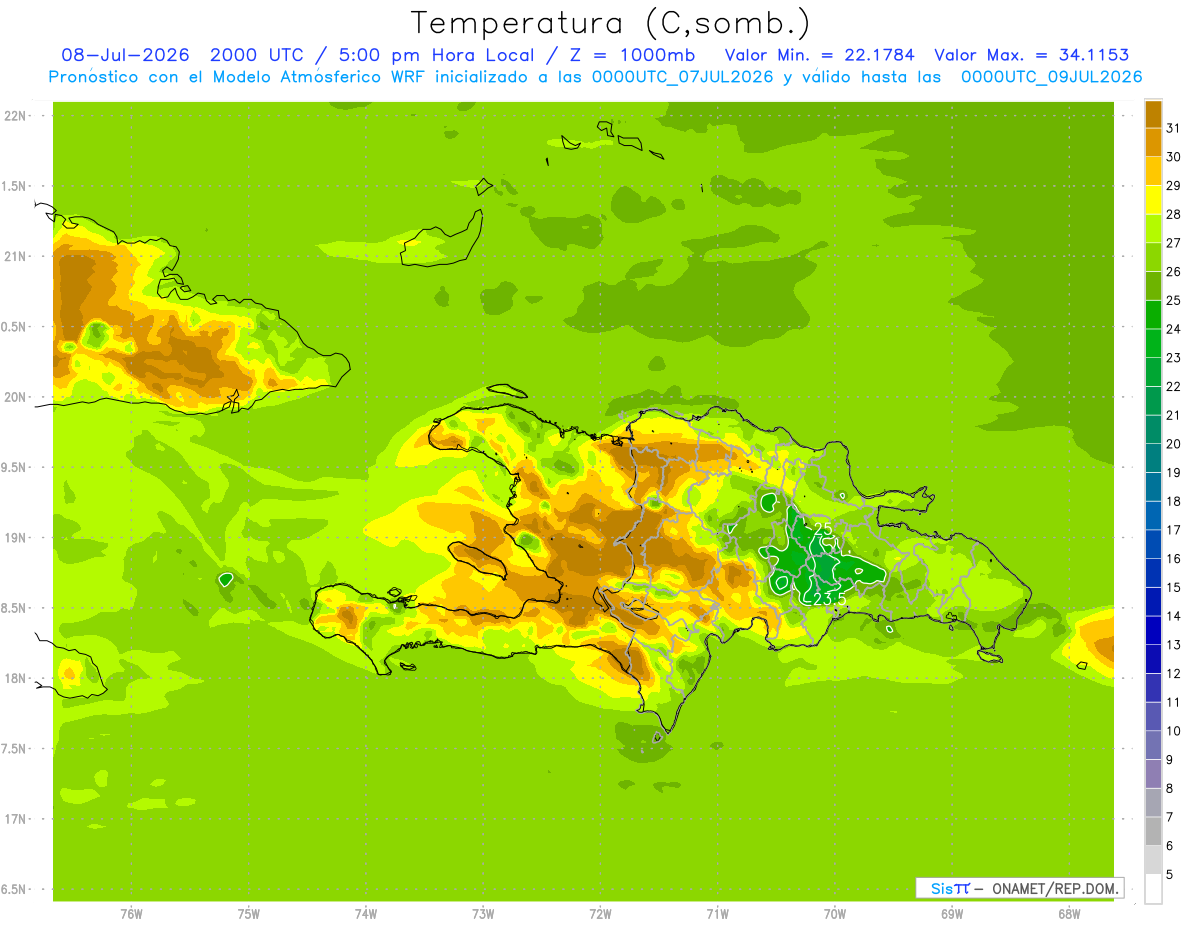This screenshot has height=927, width=1200.
Task: Click the '68W' longitude axis label
Action: point(1069,914)
